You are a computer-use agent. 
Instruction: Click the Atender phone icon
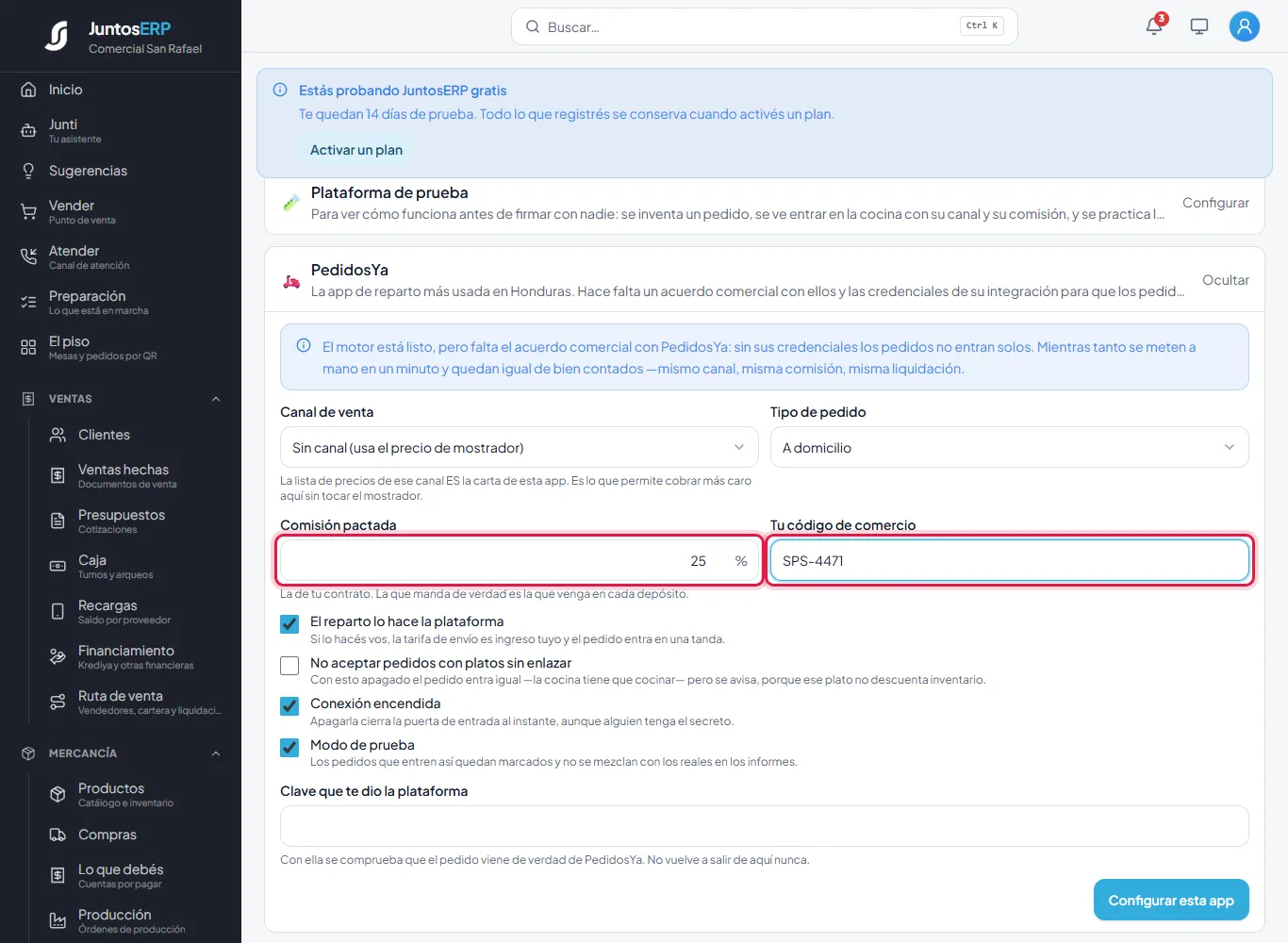click(28, 256)
